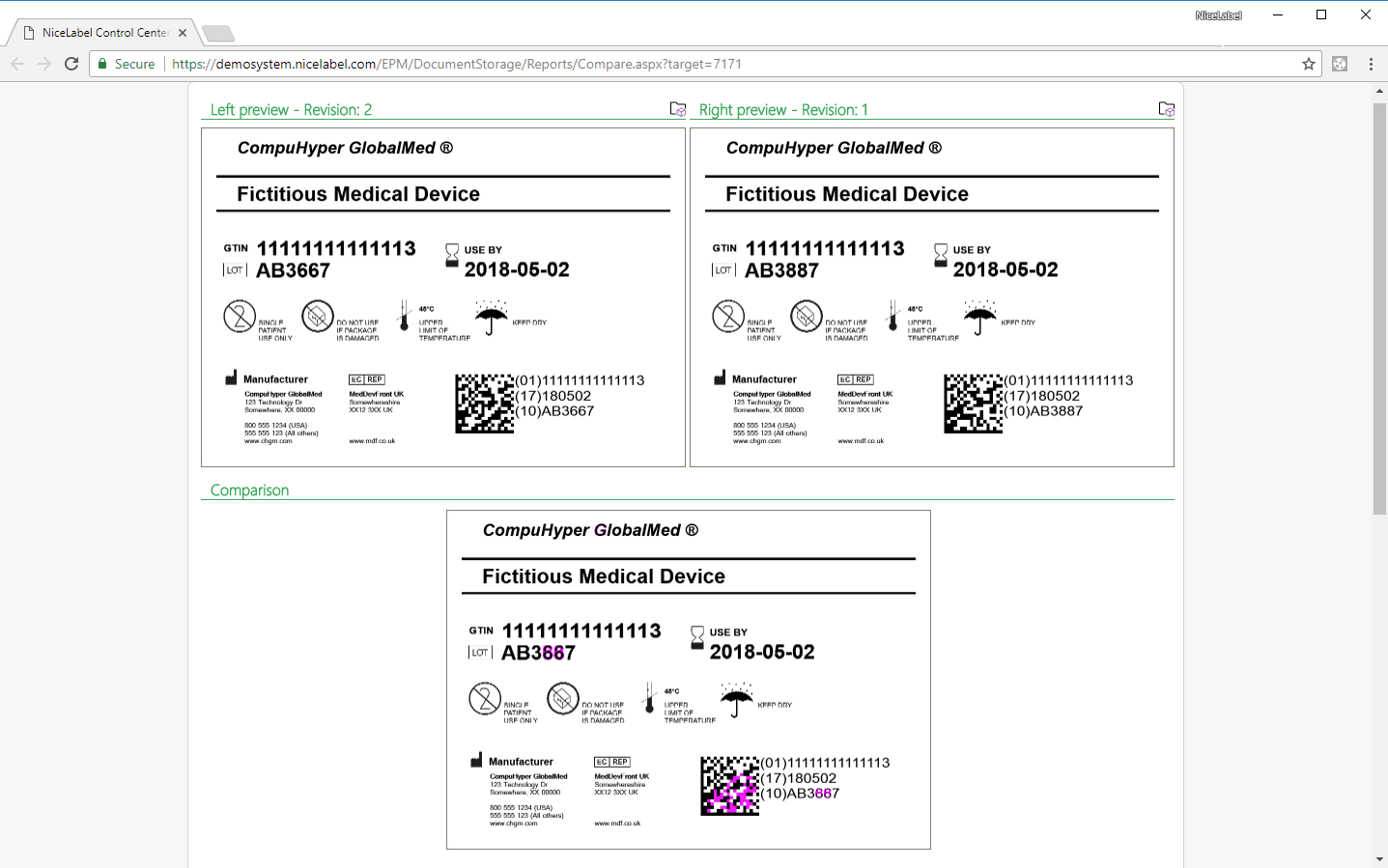The height and width of the screenshot is (868, 1388).
Task: Open the right preview file icon
Action: [1167, 109]
